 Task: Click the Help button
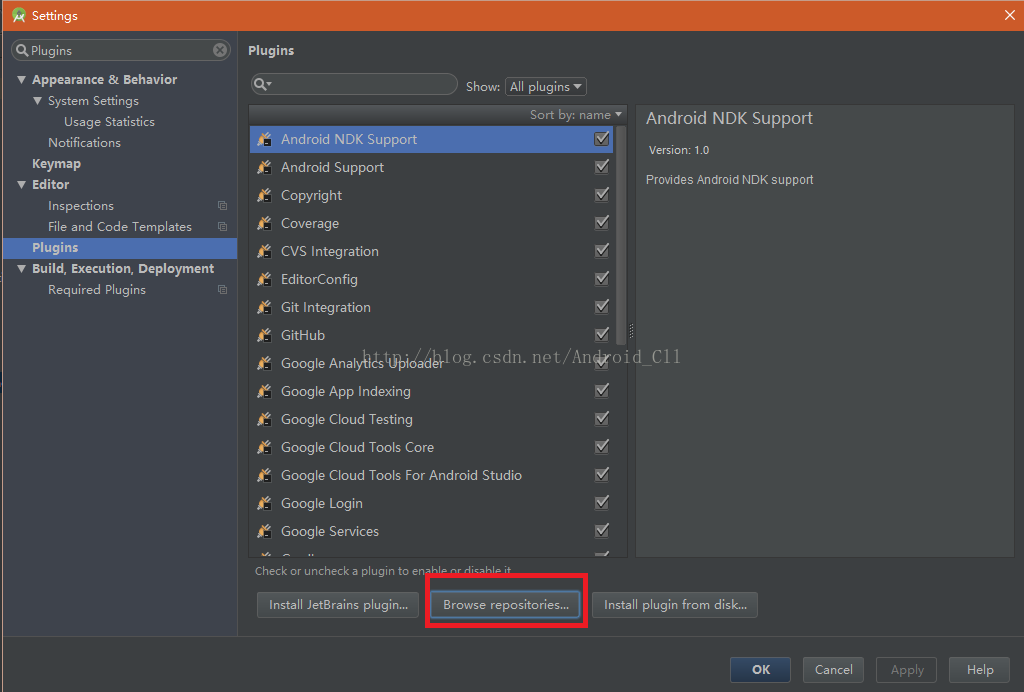980,669
